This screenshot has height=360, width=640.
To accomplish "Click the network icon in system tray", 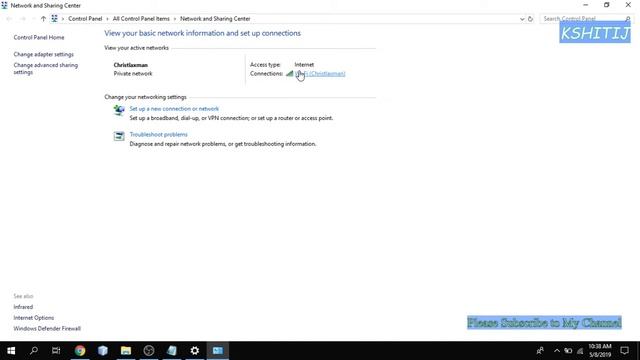I will [x=580, y=351].
